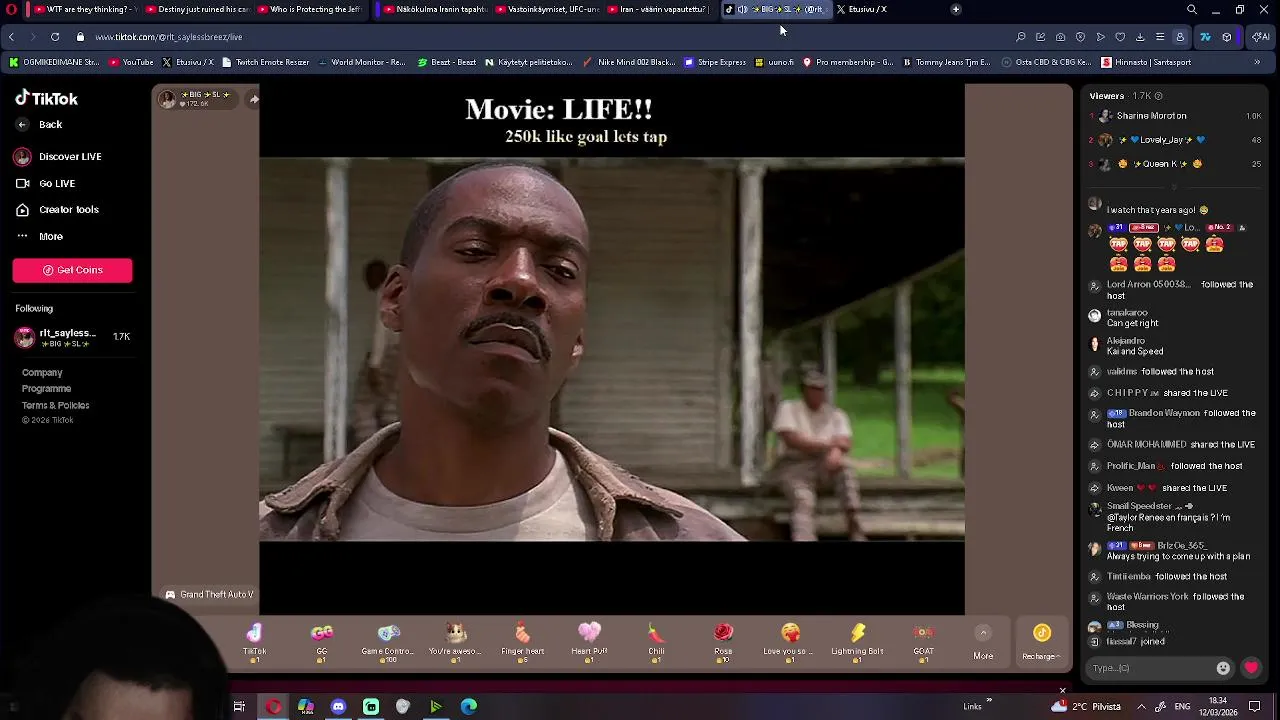The image size is (1280, 720).
Task: Send the Chili gift
Action: (x=656, y=642)
